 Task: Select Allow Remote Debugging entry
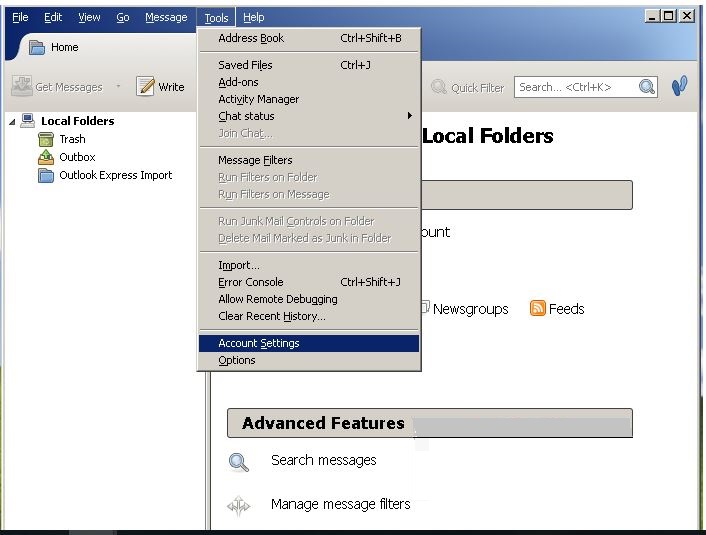[x=309, y=299]
